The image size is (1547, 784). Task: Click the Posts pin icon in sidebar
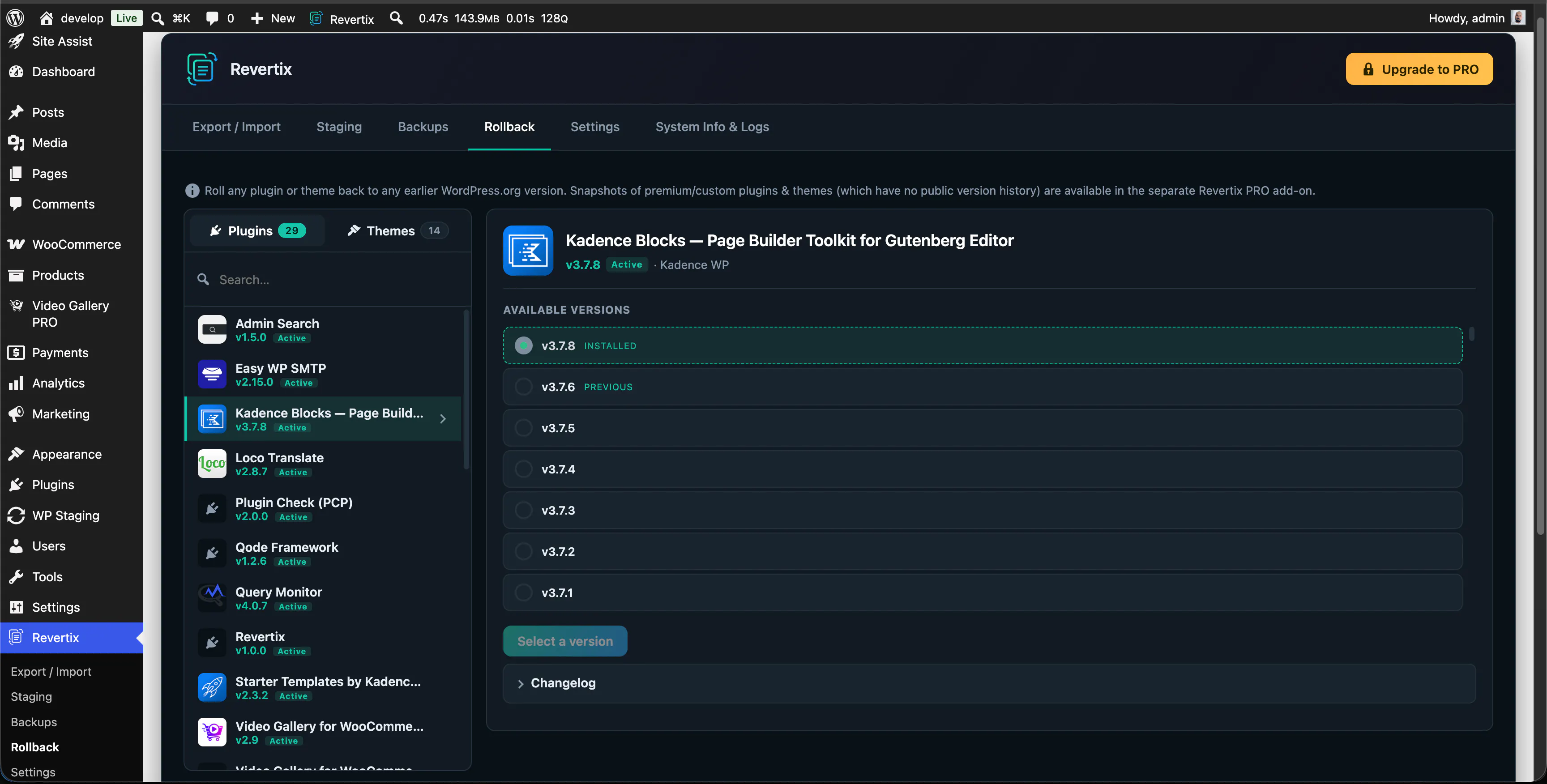pos(16,112)
